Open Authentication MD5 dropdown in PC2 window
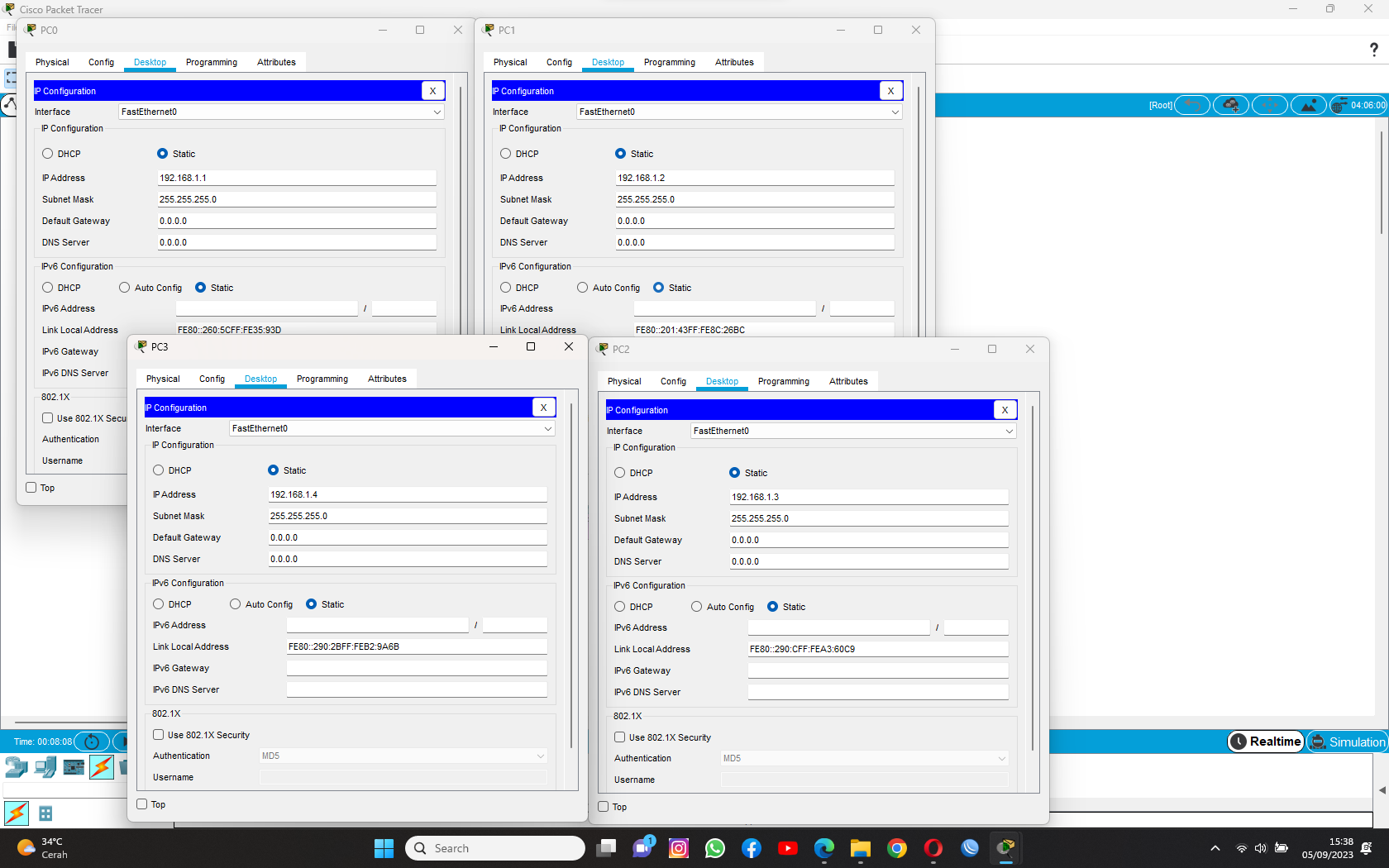This screenshot has height=868, width=1389. tap(865, 758)
